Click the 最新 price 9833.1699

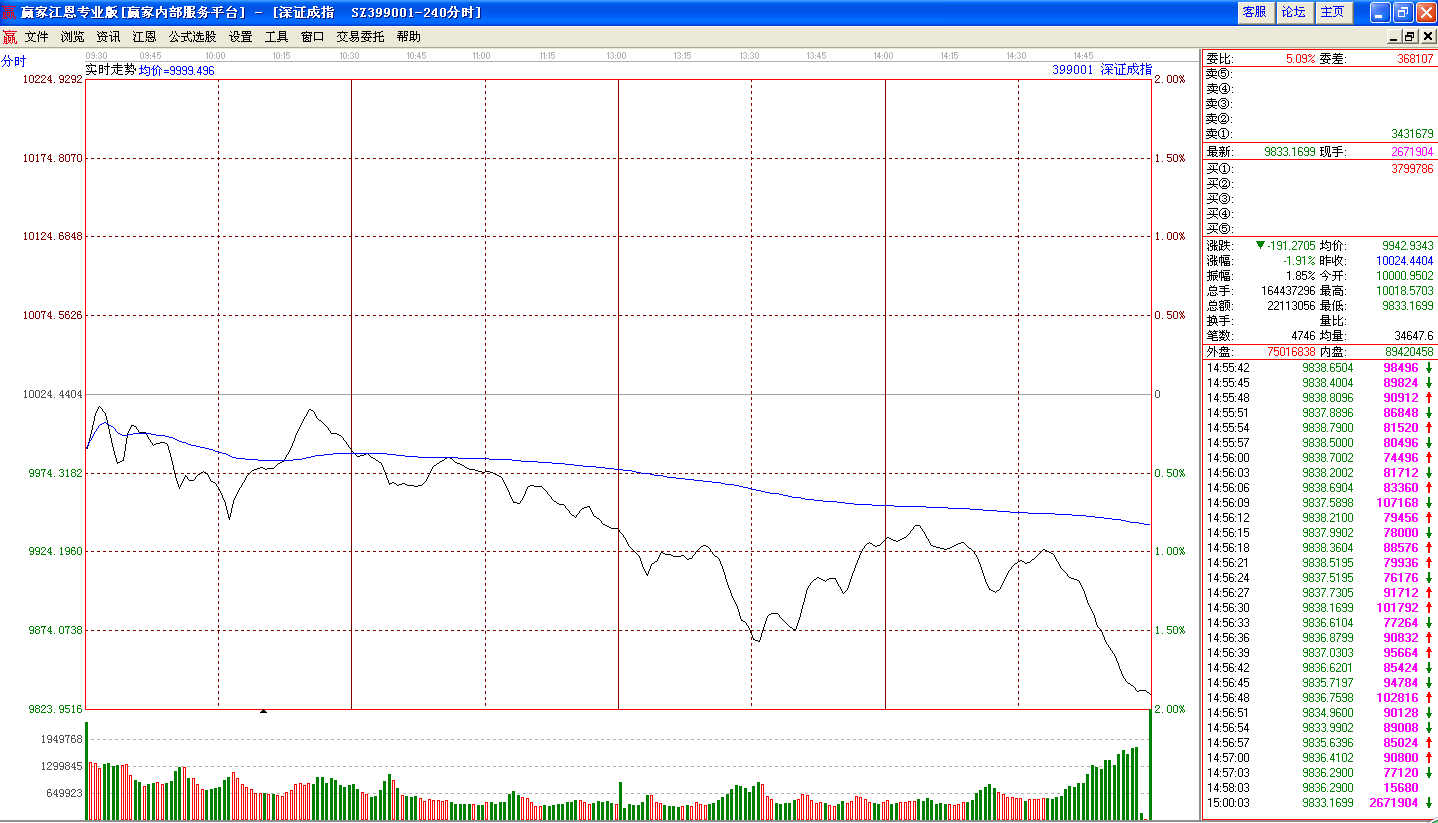[x=1289, y=152]
